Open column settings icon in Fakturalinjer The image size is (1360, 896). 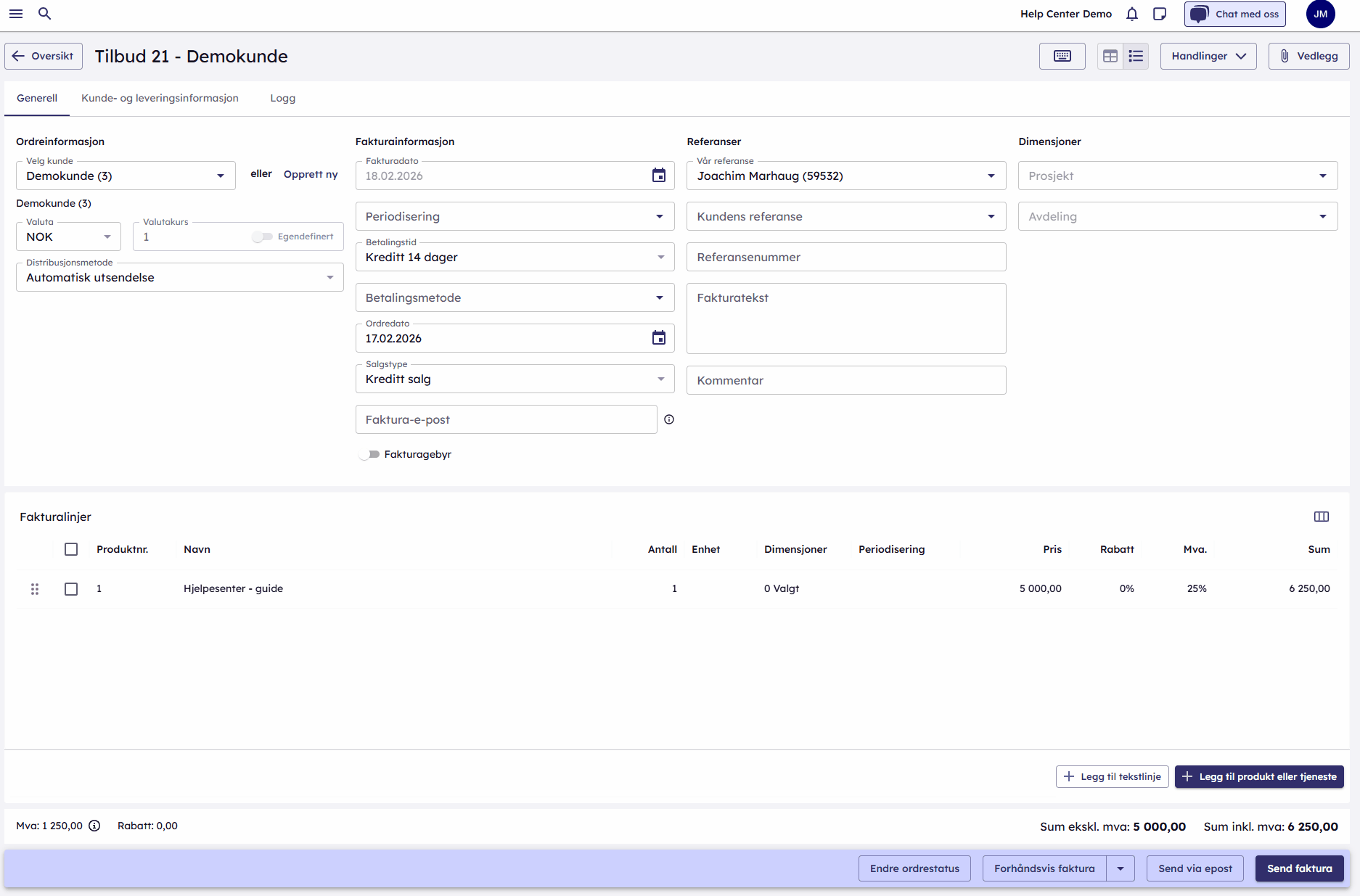click(1321, 517)
